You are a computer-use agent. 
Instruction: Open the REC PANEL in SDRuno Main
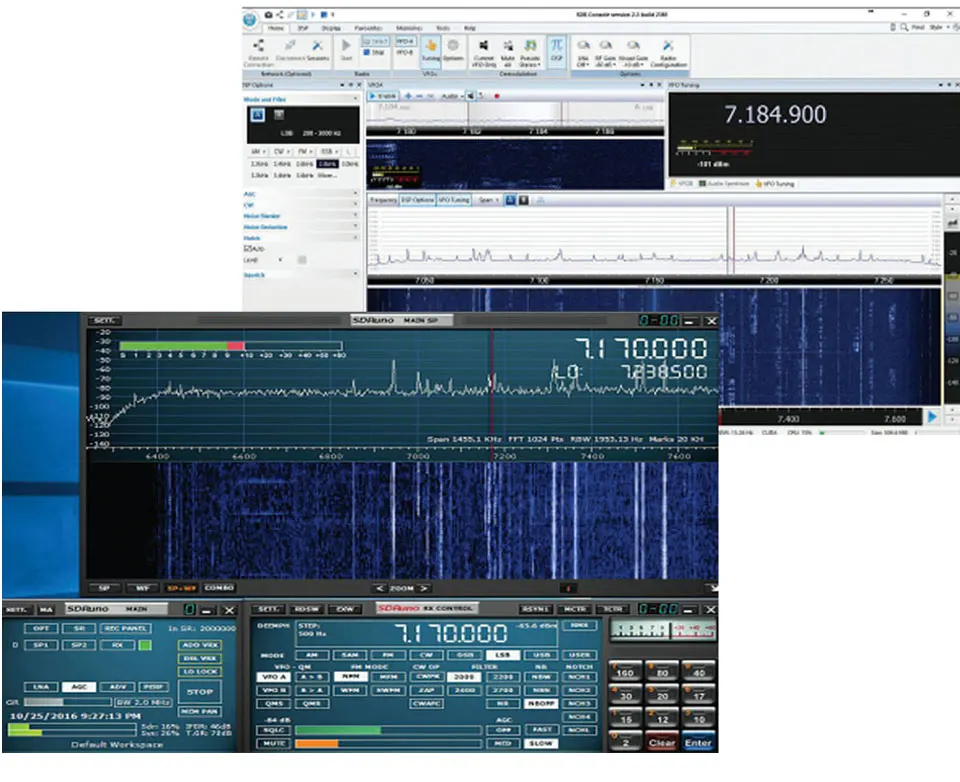(x=125, y=628)
